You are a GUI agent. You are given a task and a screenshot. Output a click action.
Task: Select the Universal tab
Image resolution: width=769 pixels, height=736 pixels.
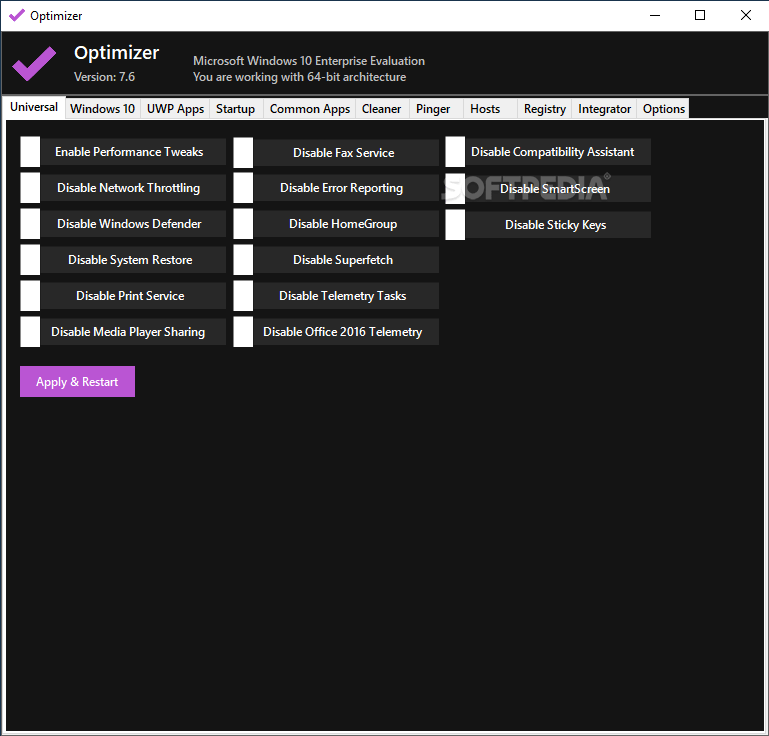click(x=34, y=107)
